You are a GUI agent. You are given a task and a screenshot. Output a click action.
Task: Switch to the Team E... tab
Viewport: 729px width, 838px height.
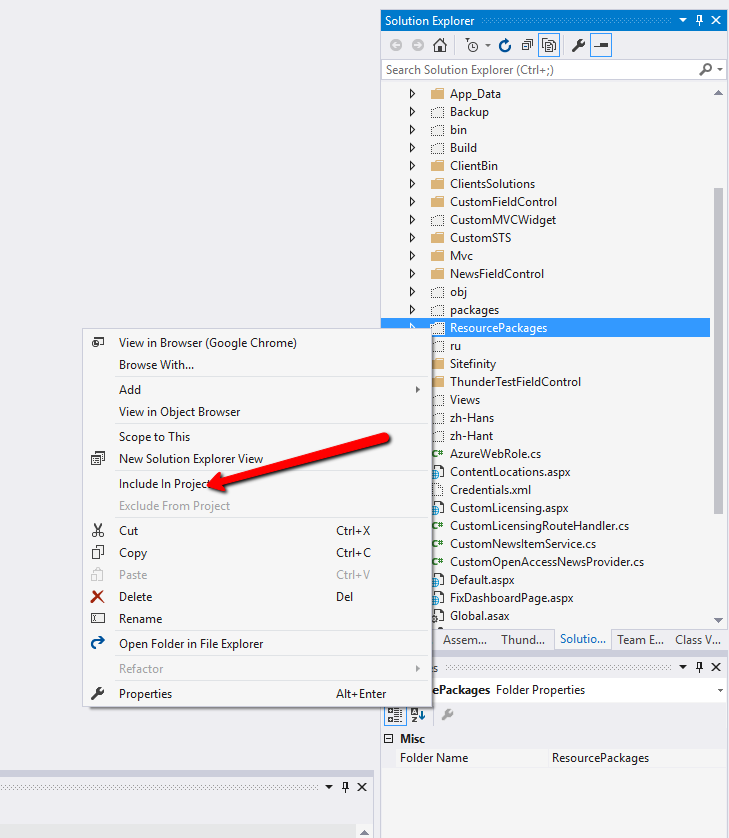tap(640, 640)
